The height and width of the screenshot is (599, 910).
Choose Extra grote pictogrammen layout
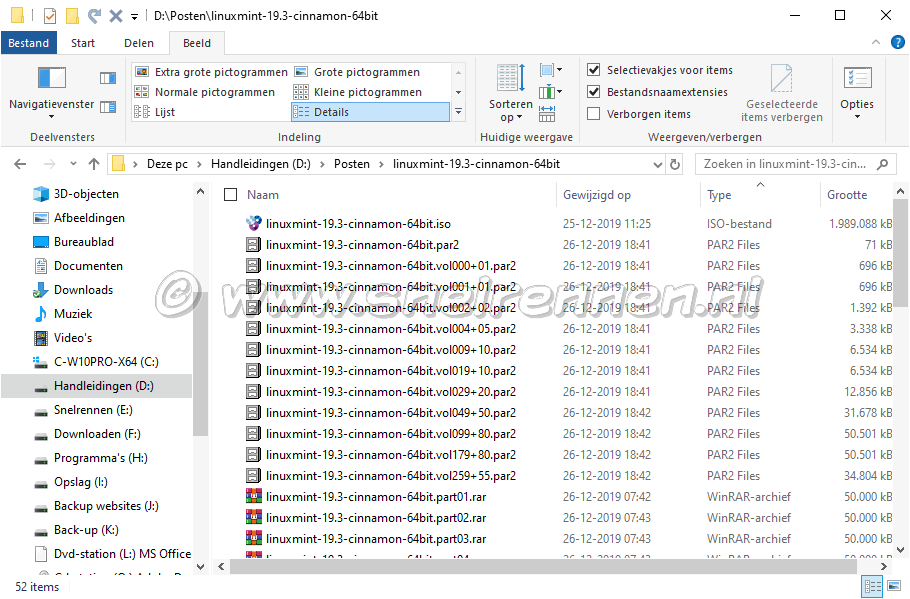[x=211, y=72]
